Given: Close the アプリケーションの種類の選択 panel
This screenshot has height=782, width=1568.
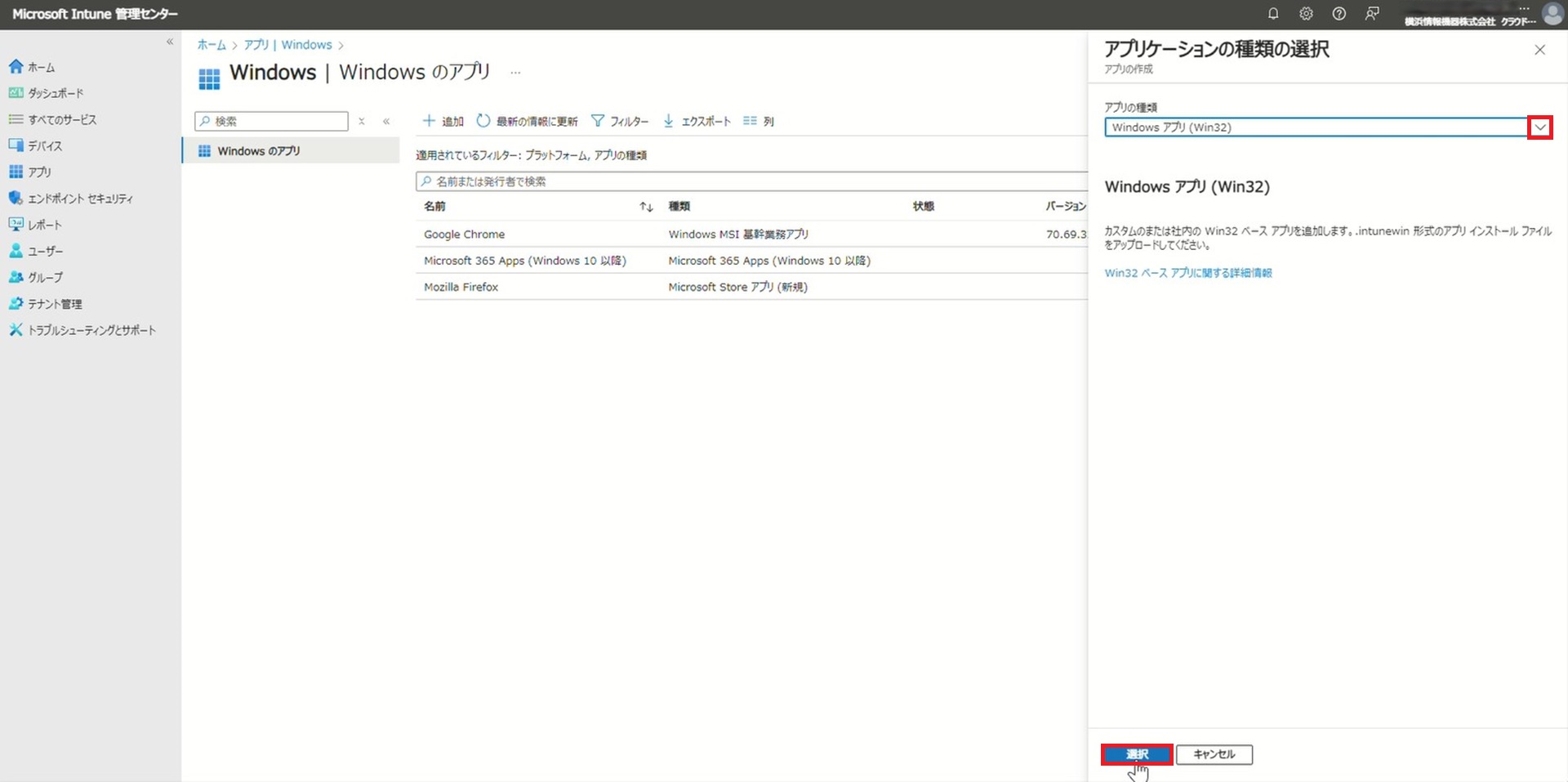Looking at the screenshot, I should [x=1539, y=50].
